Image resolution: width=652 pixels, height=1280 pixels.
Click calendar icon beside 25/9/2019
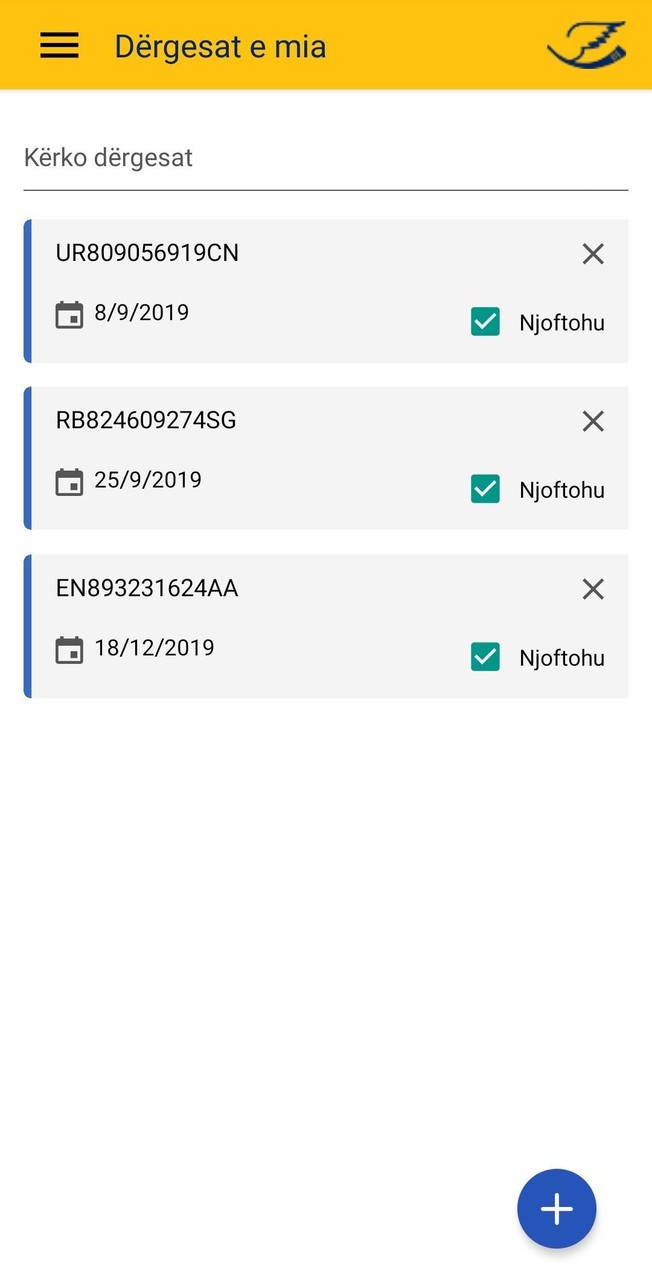coord(69,482)
